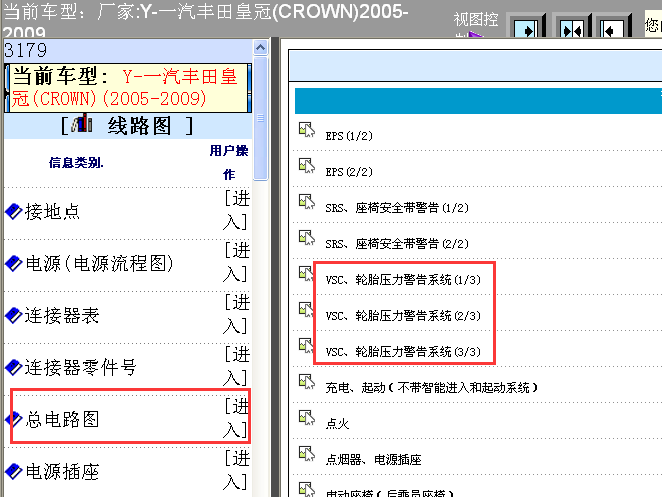This screenshot has width=662, height=497.
Task: Click icon beside 点火 entry
Action: 307,418
